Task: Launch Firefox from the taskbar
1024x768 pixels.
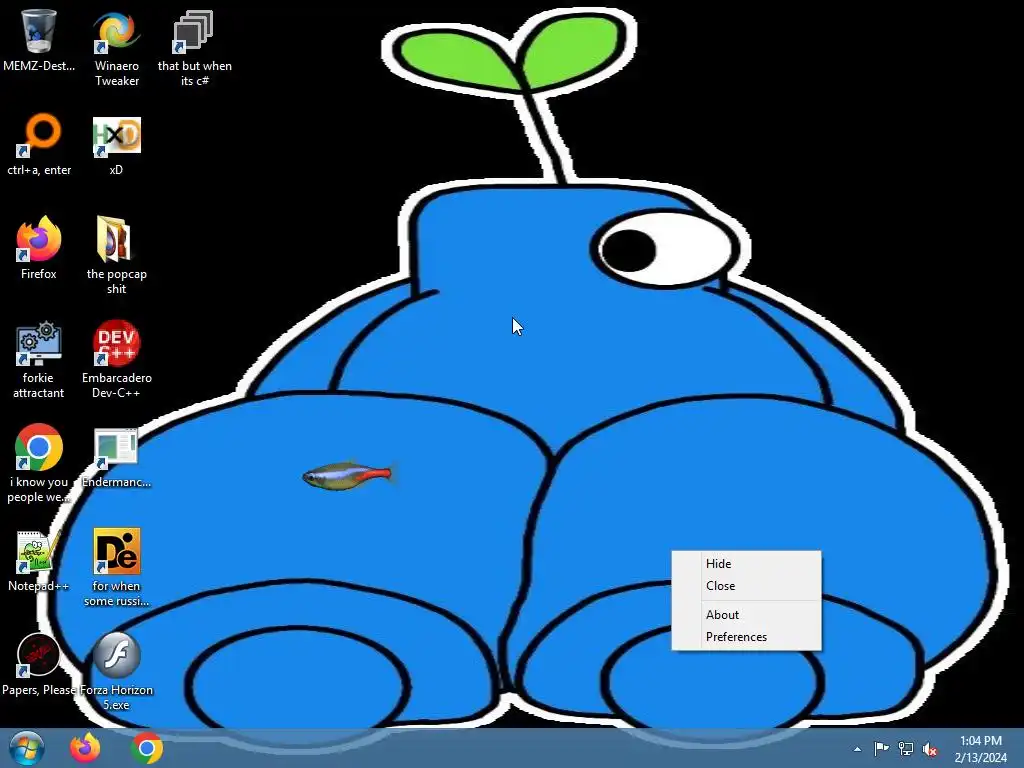Action: pyautogui.click(x=86, y=748)
